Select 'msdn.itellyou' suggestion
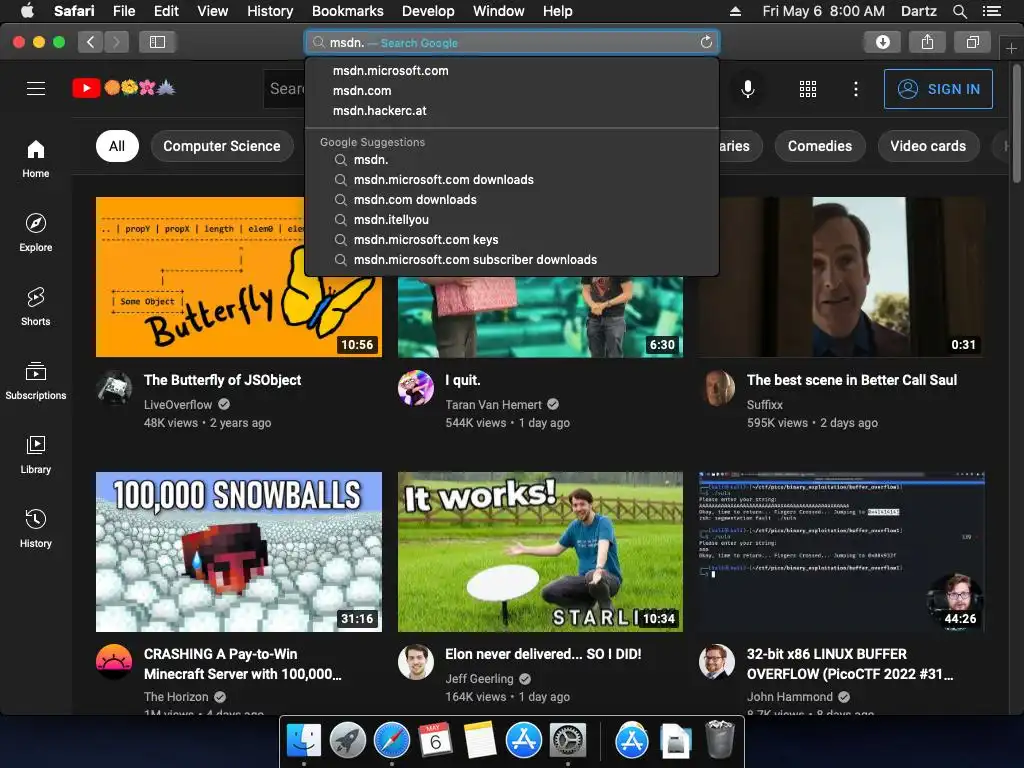The height and width of the screenshot is (768, 1024). (512, 219)
